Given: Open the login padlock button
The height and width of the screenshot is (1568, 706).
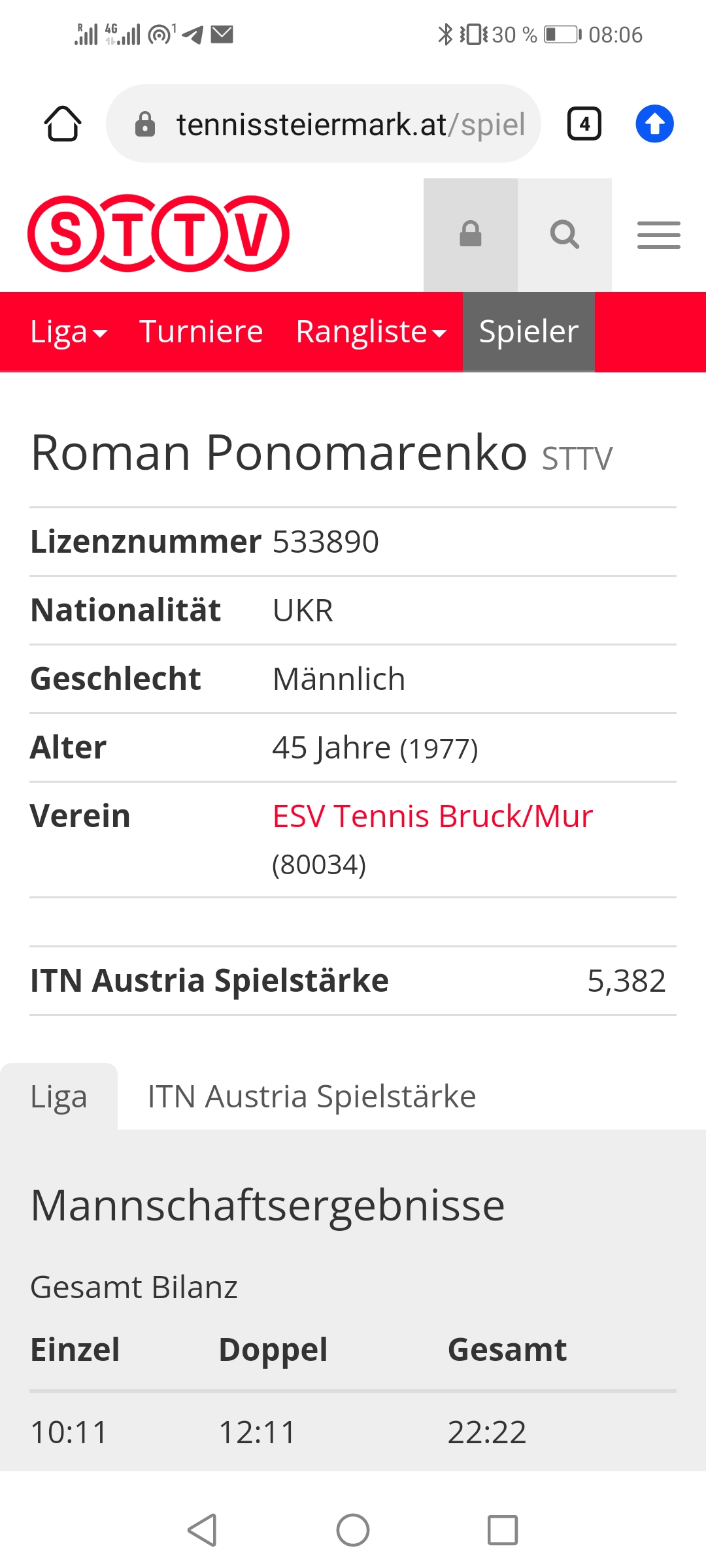Looking at the screenshot, I should [471, 235].
